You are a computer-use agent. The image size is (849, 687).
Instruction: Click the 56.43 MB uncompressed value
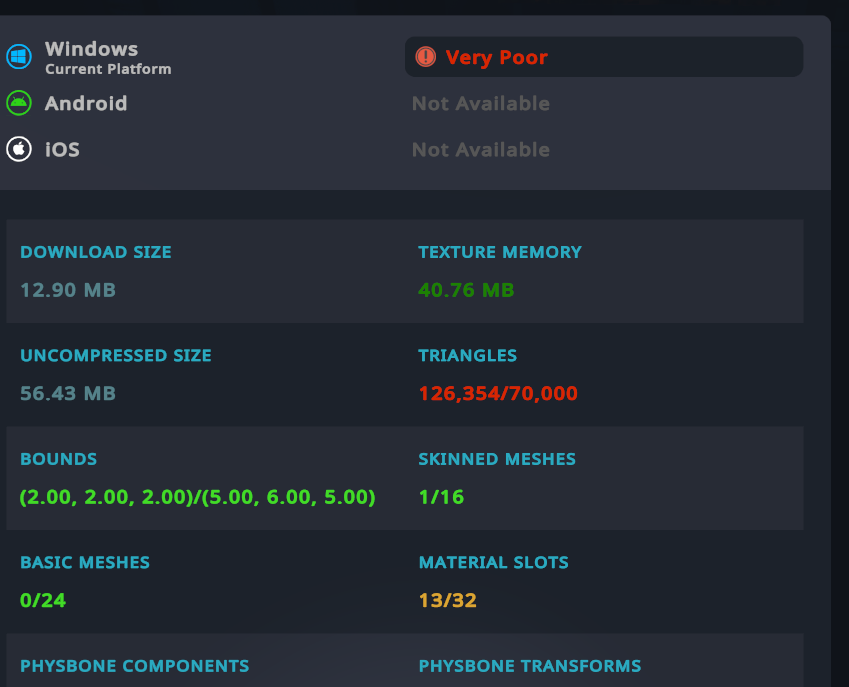pyautogui.click(x=68, y=394)
